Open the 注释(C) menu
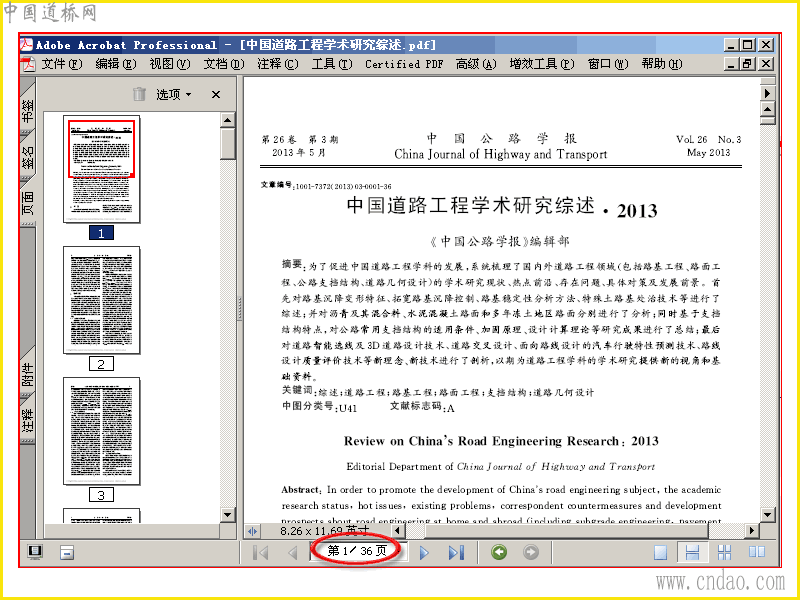Viewport: 800px width, 600px height. [x=278, y=64]
